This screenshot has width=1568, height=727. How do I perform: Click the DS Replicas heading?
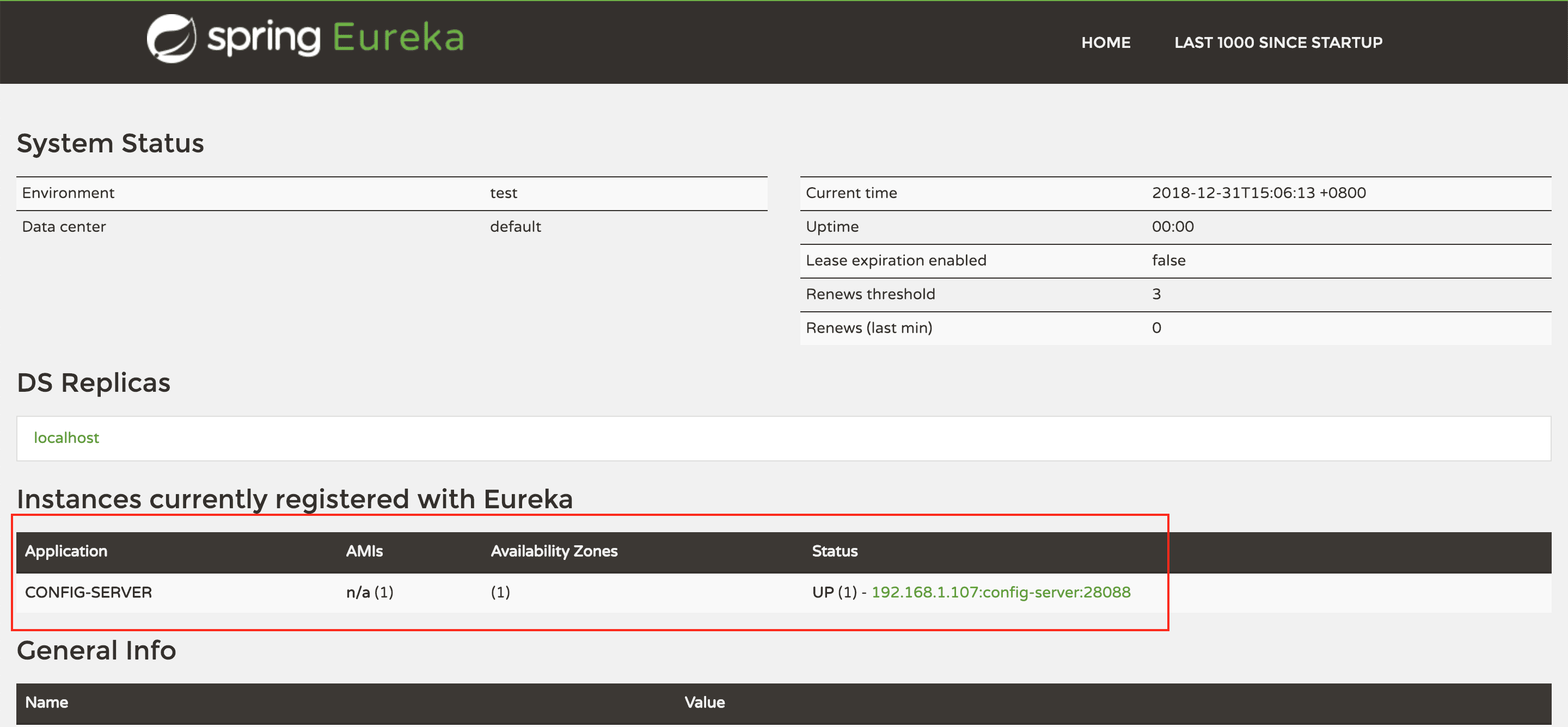coord(93,383)
